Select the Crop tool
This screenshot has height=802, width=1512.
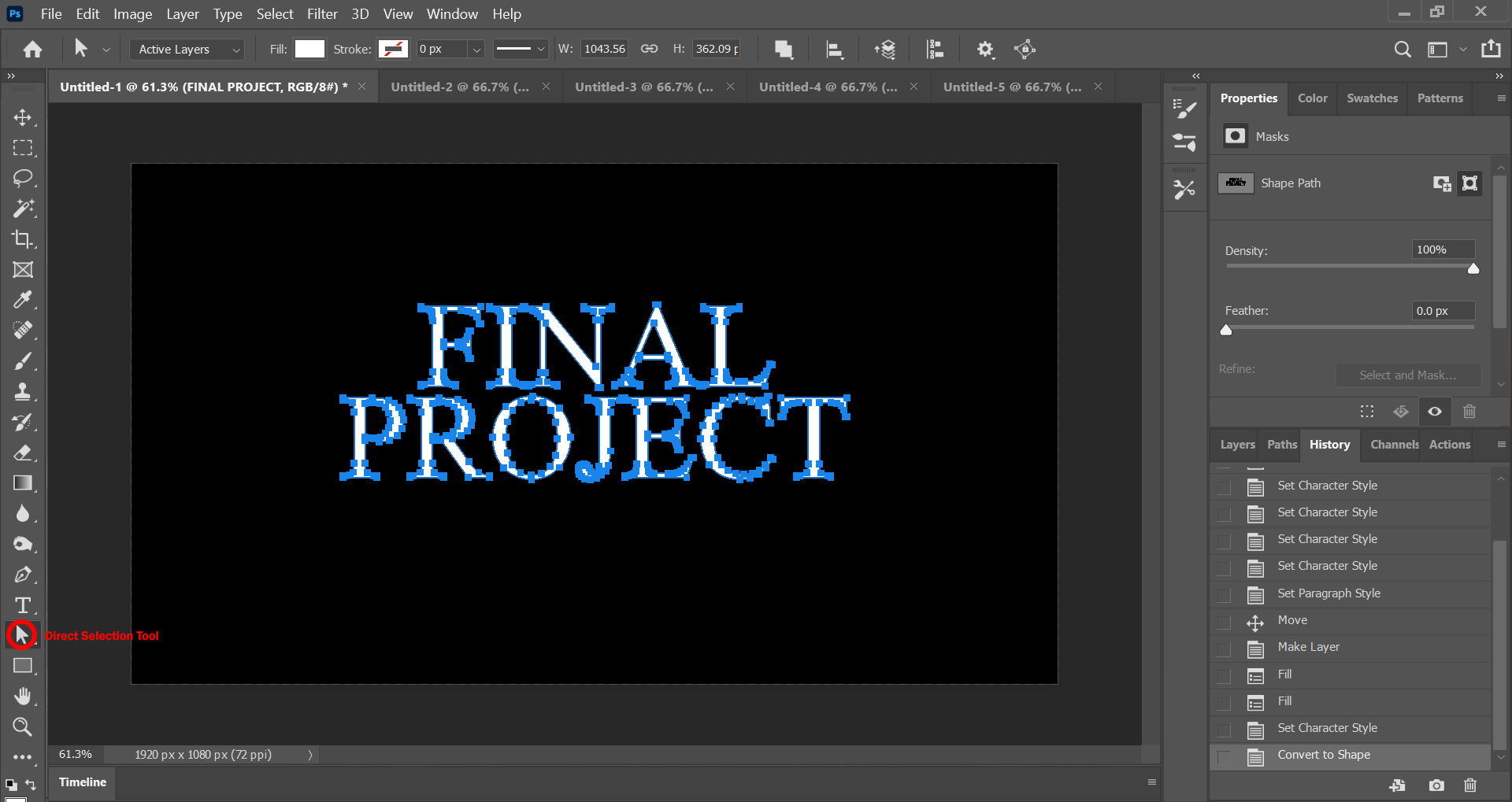click(x=22, y=239)
